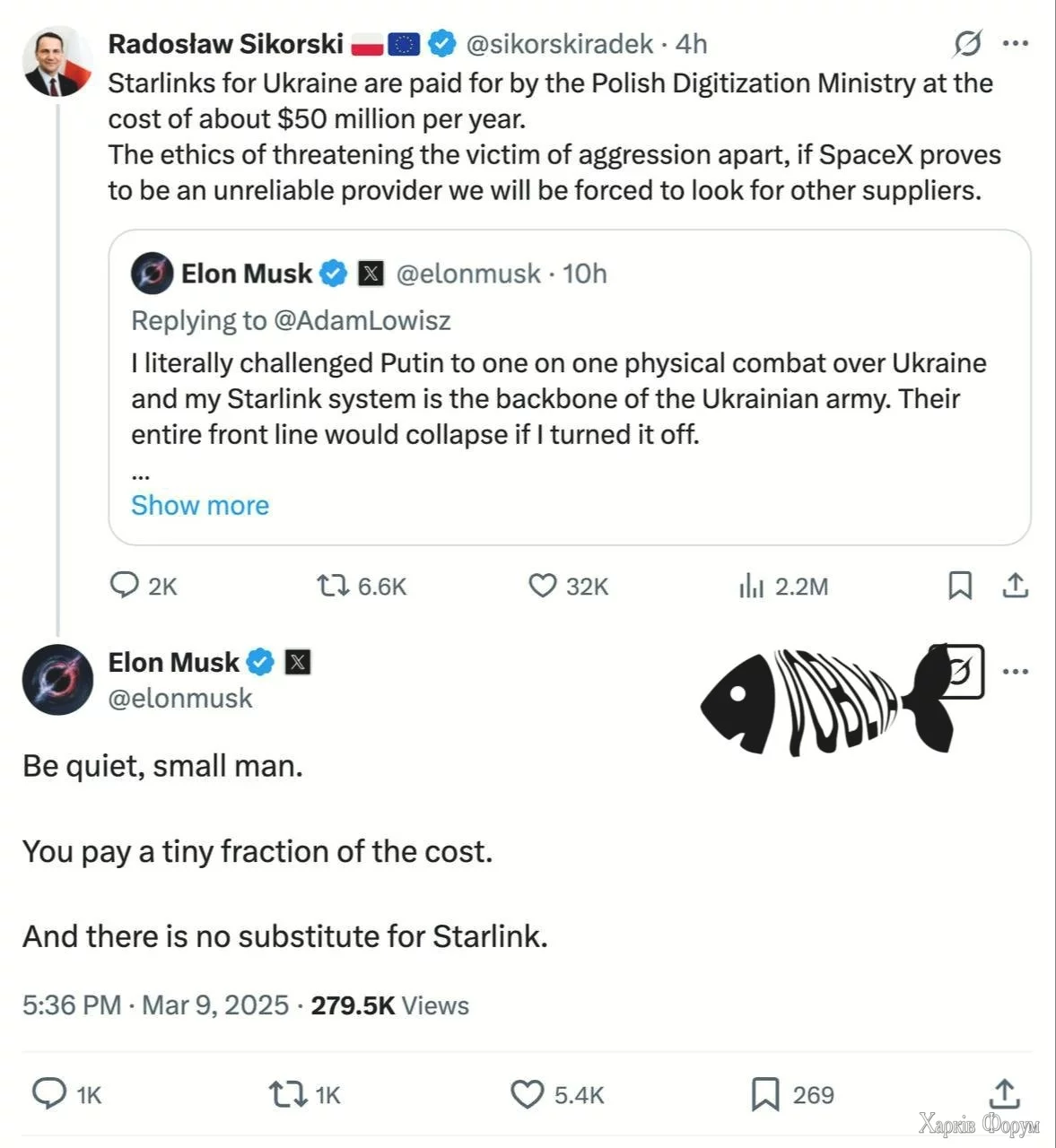
Task: Bookmark Sikorski's tweet
Action: 960,586
